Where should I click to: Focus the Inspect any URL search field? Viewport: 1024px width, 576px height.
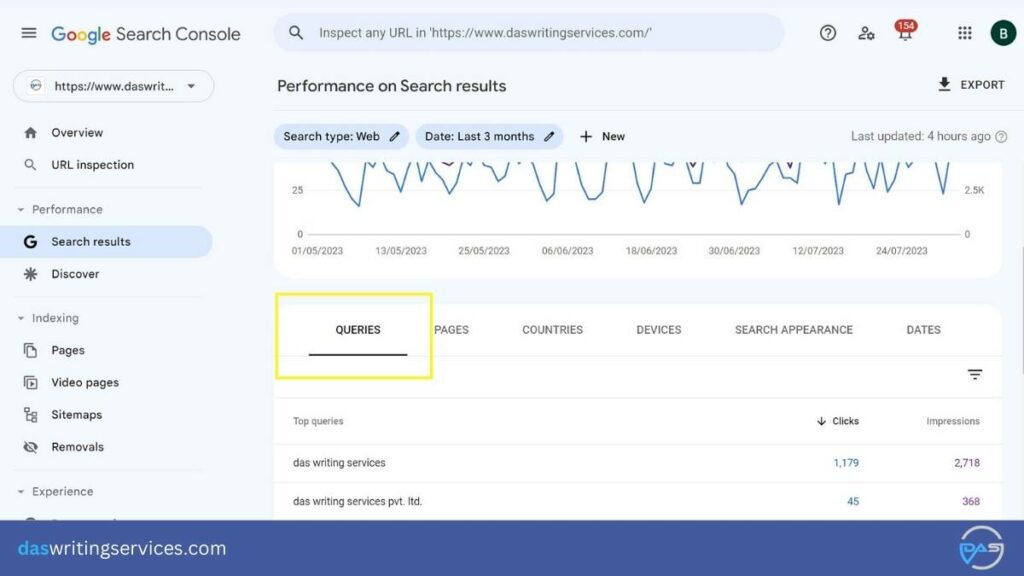[x=529, y=33]
